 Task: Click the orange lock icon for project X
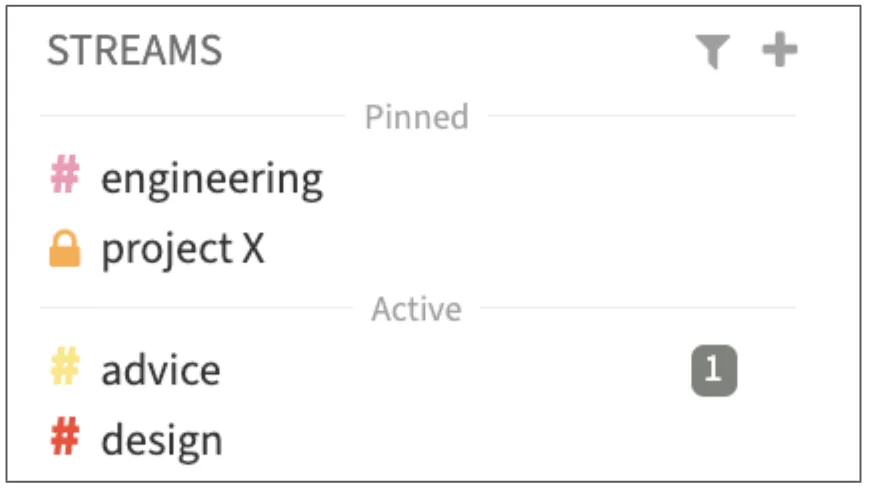tap(64, 250)
